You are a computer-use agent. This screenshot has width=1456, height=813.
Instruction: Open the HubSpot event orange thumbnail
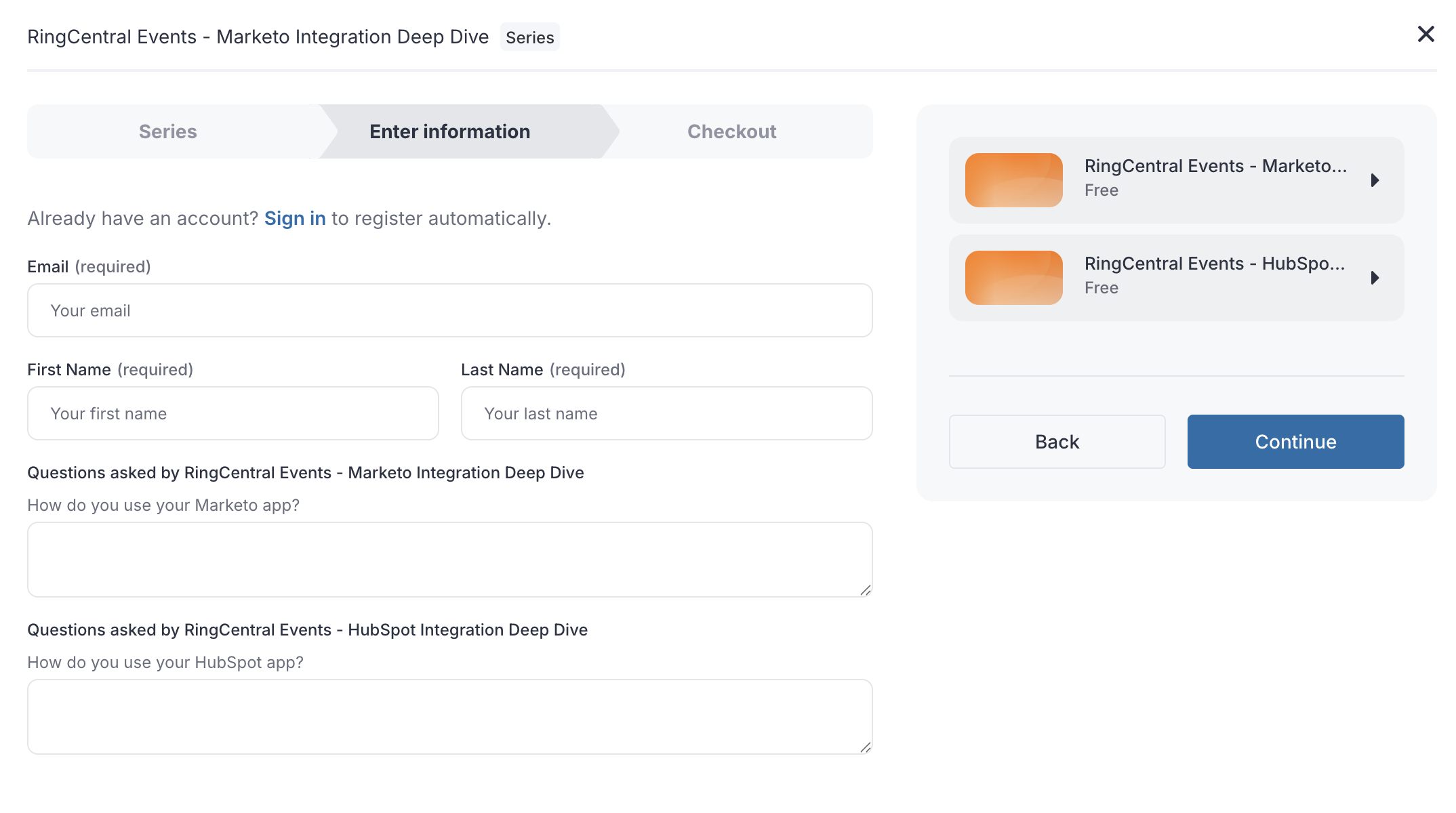tap(1013, 278)
